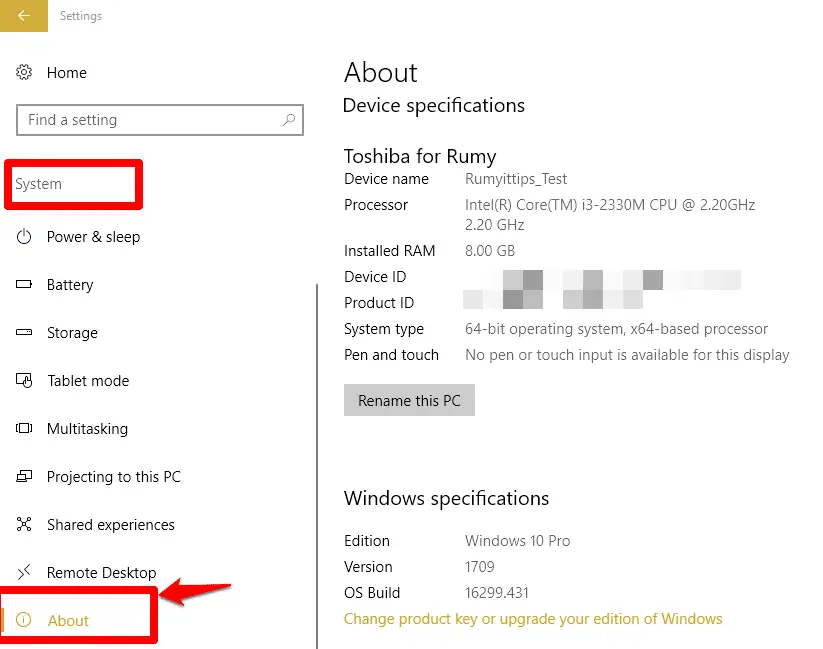This screenshot has width=823, height=649.
Task: Click the Device name label
Action: [386, 179]
